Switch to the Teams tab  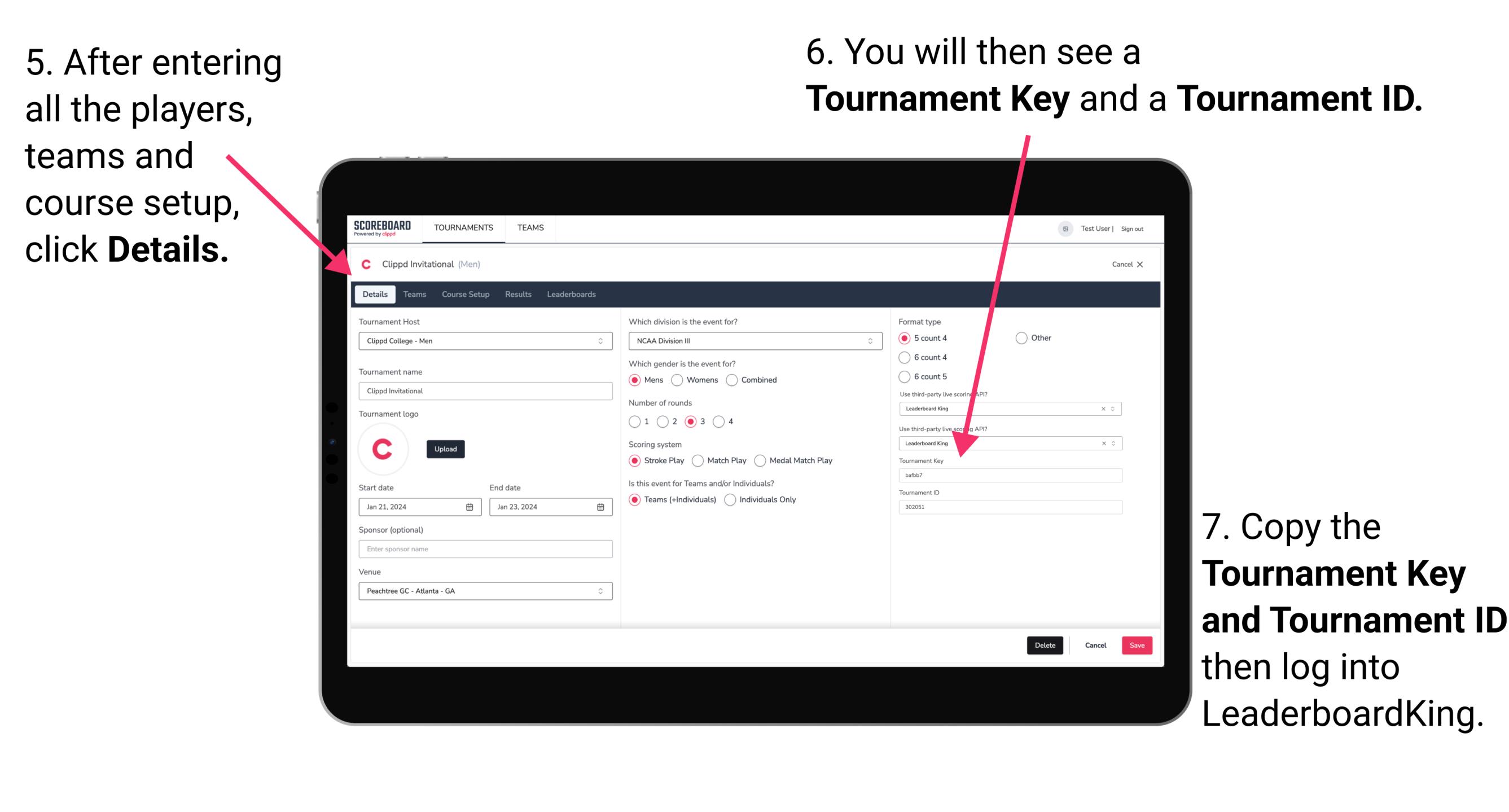click(415, 294)
